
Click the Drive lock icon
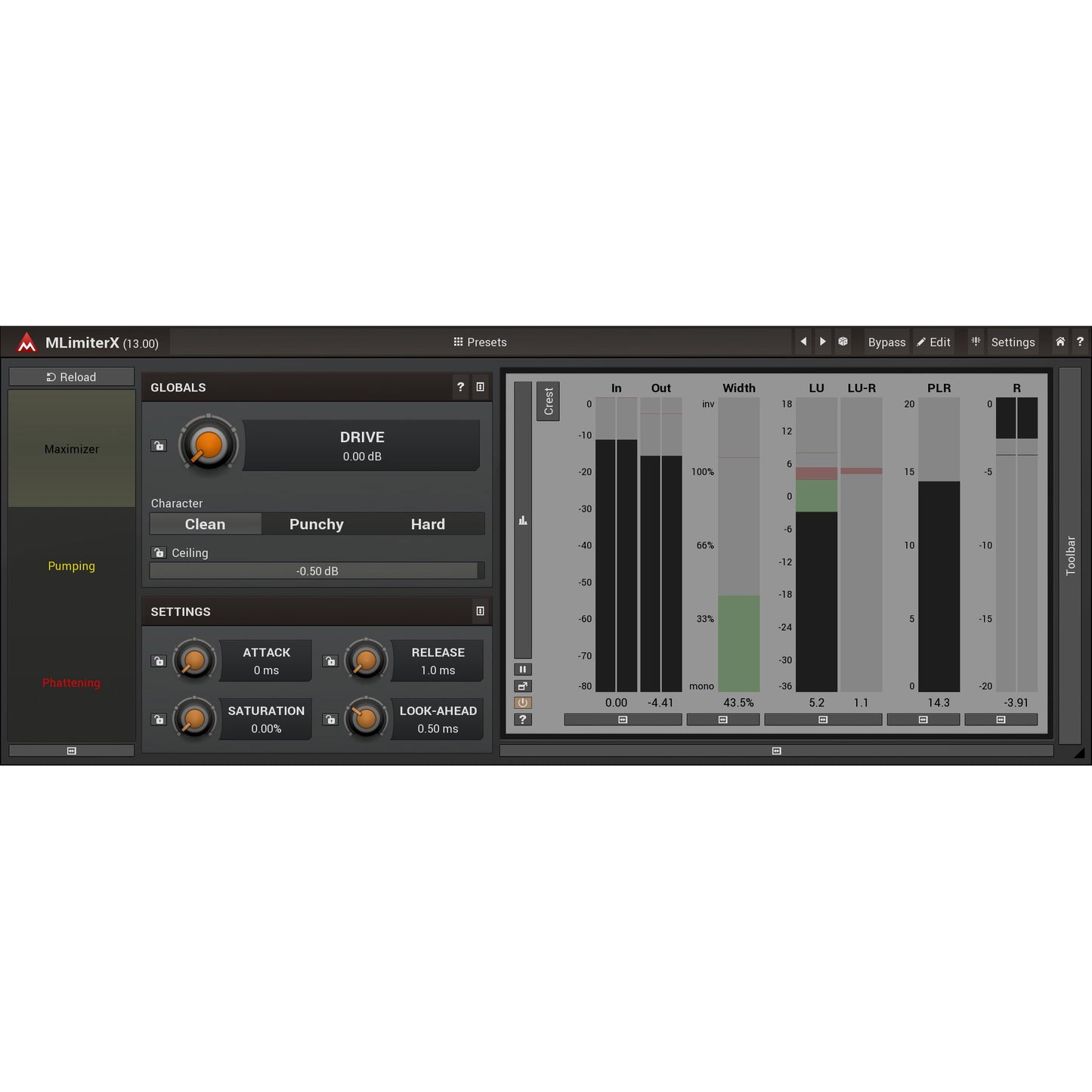pyautogui.click(x=159, y=446)
